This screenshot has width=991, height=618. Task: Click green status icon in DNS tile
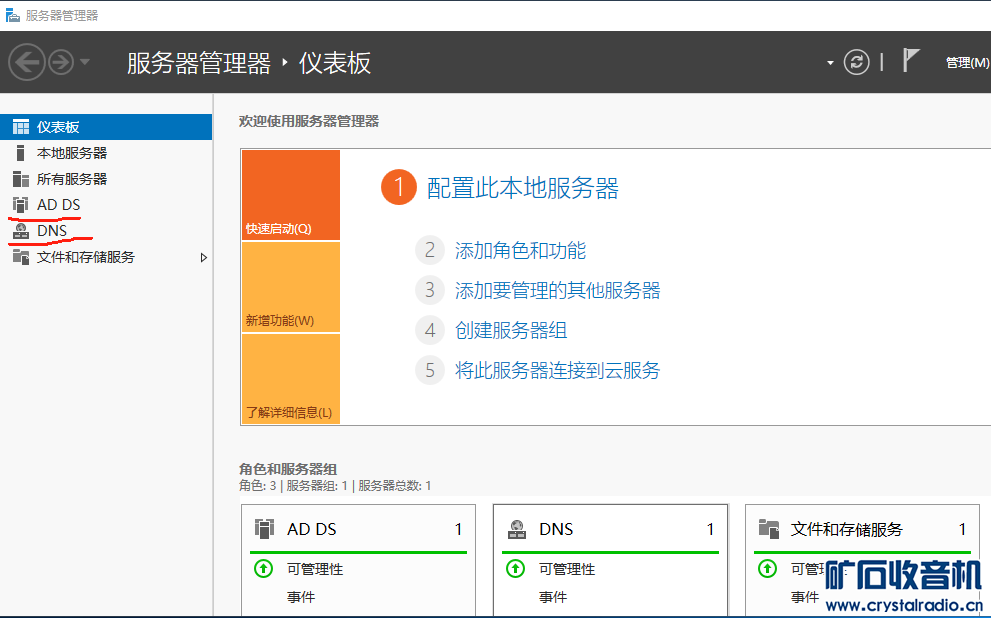pyautogui.click(x=516, y=569)
